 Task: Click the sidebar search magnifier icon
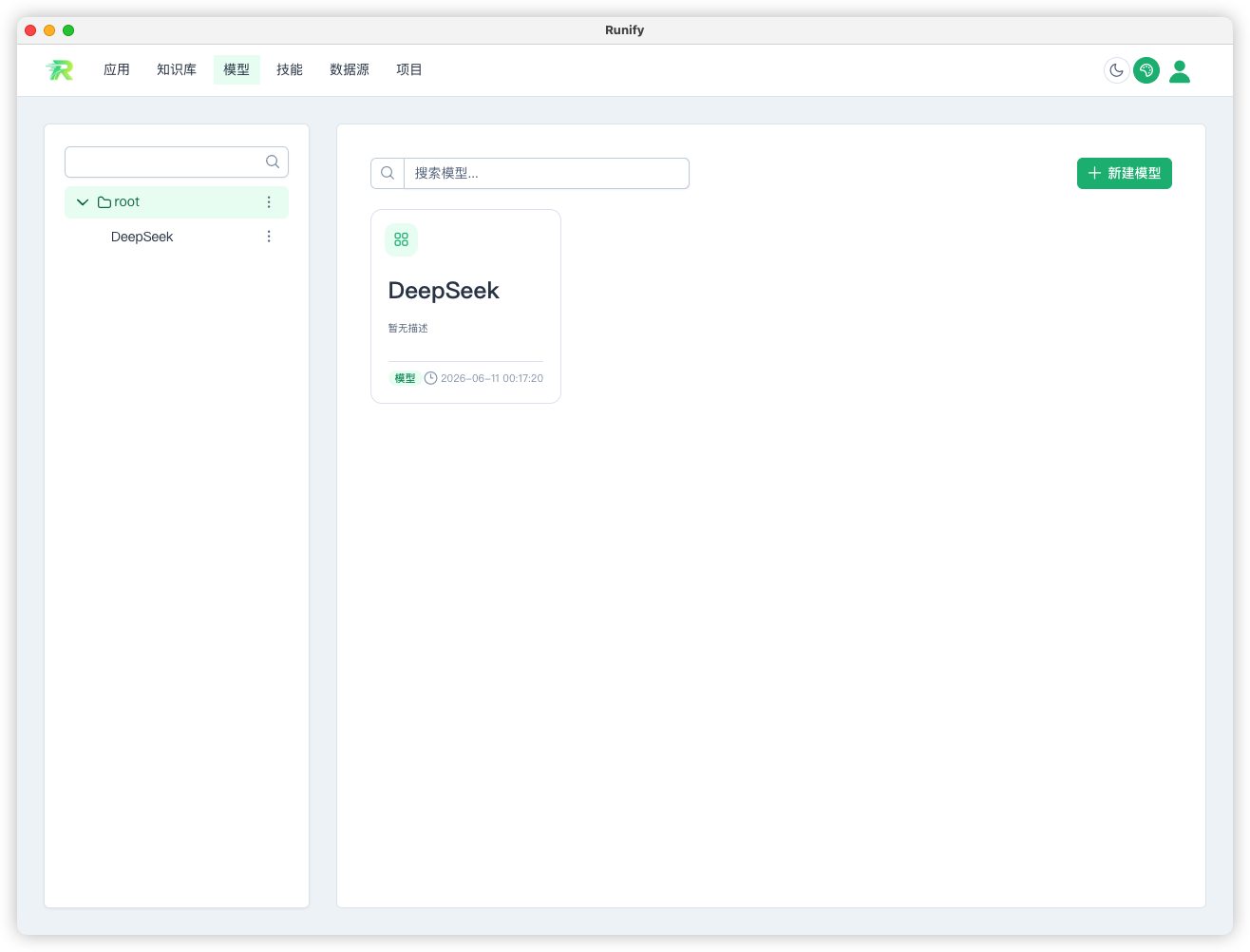click(273, 162)
